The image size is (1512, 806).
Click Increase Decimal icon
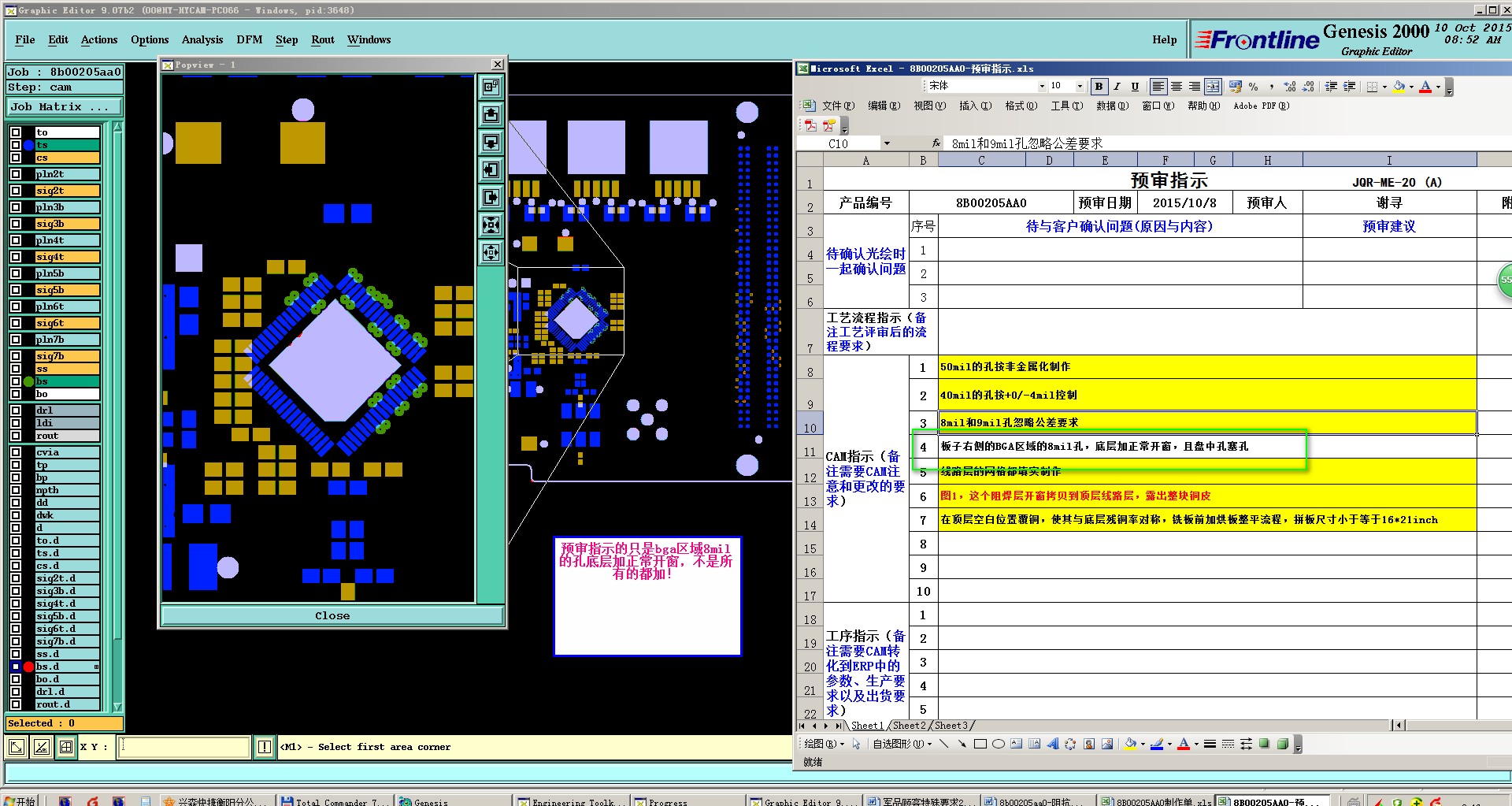pyautogui.click(x=1289, y=87)
